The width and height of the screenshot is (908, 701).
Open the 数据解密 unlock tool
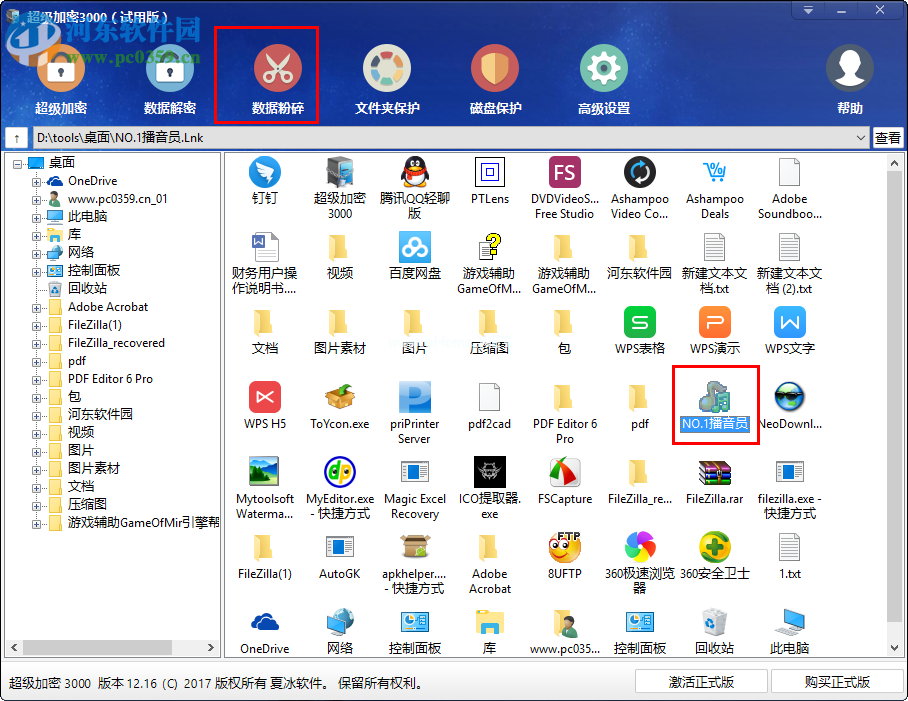coord(169,70)
